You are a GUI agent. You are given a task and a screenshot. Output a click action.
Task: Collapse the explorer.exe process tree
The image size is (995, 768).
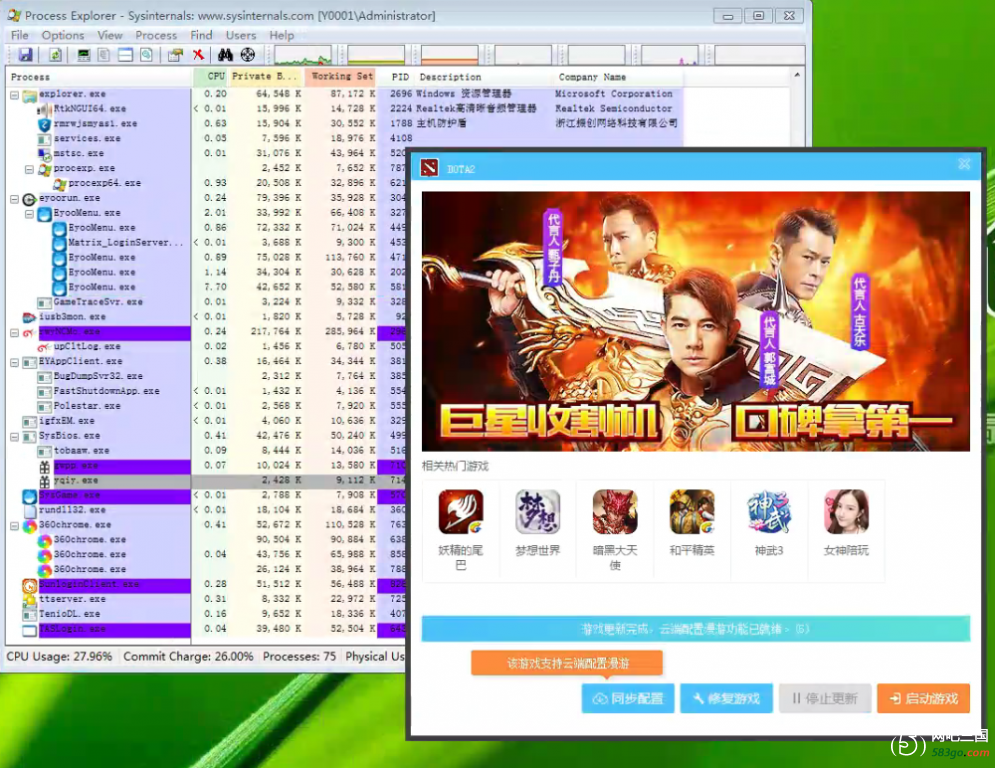click(x=14, y=95)
